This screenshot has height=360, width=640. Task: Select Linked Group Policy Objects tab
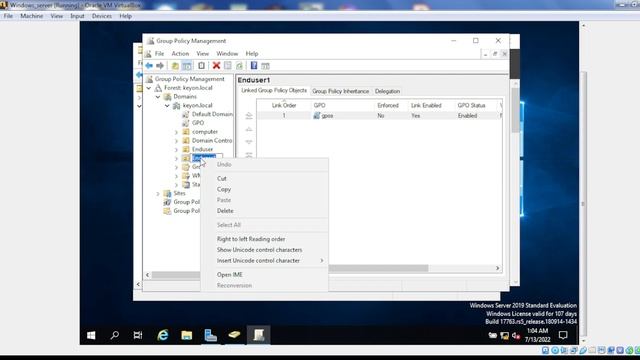[274, 90]
